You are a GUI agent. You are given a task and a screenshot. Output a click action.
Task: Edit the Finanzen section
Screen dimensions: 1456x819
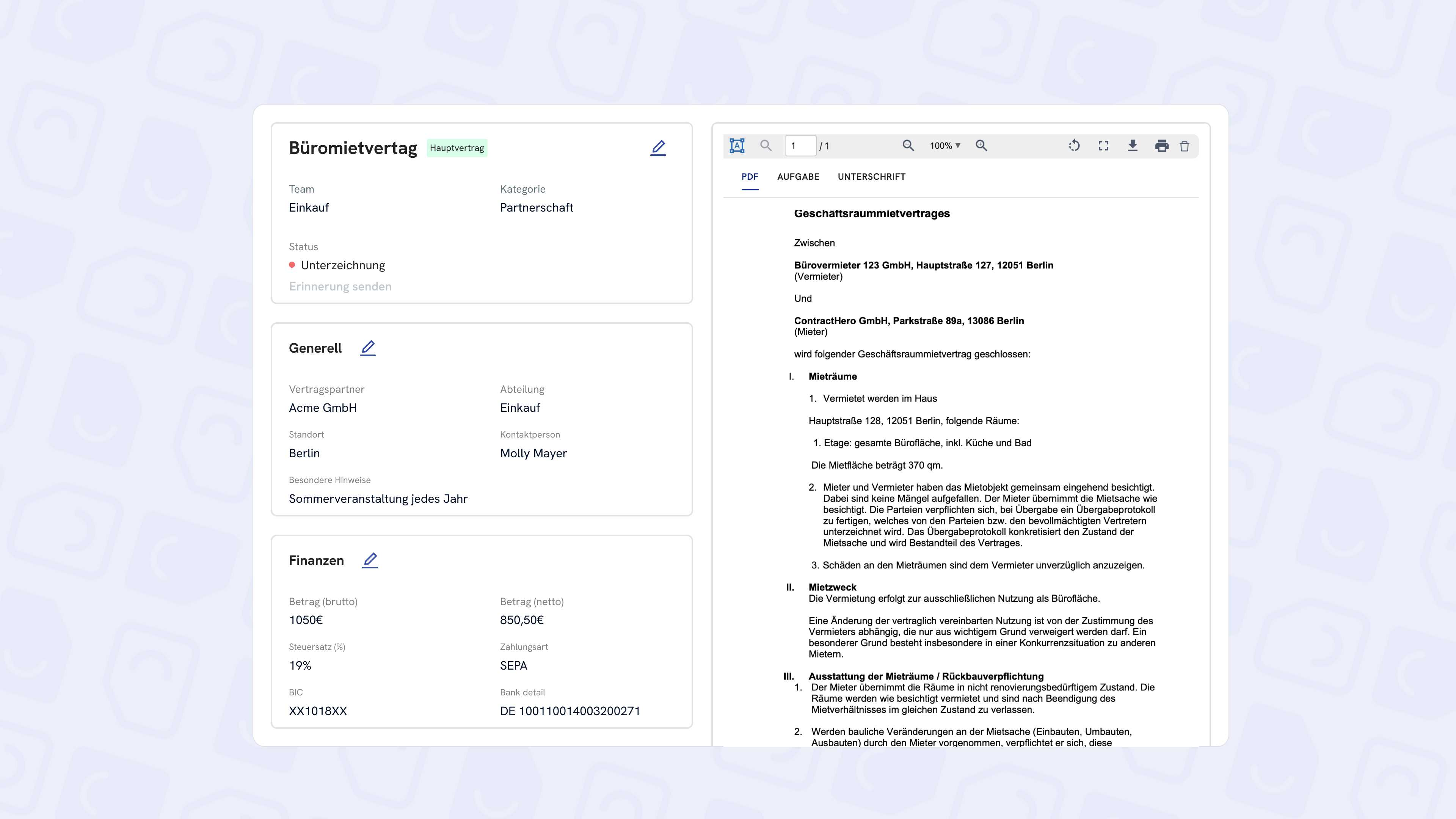click(370, 560)
